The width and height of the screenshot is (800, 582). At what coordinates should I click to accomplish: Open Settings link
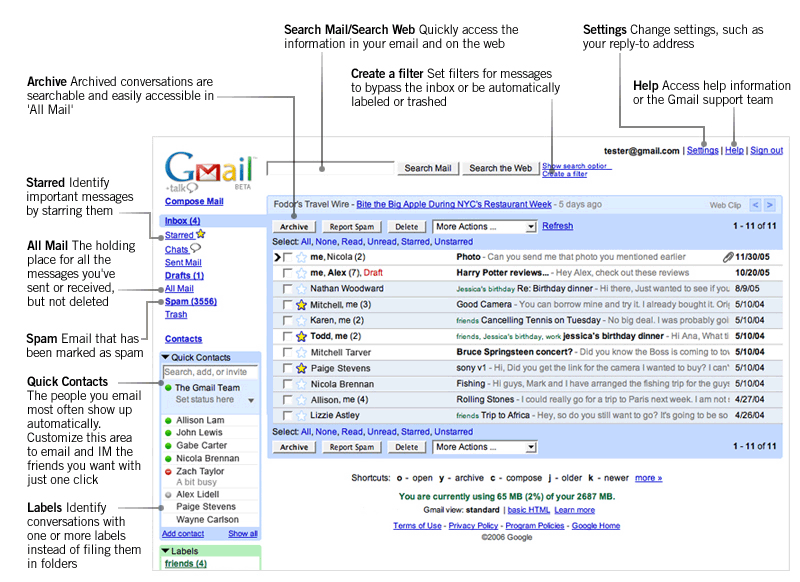[703, 150]
